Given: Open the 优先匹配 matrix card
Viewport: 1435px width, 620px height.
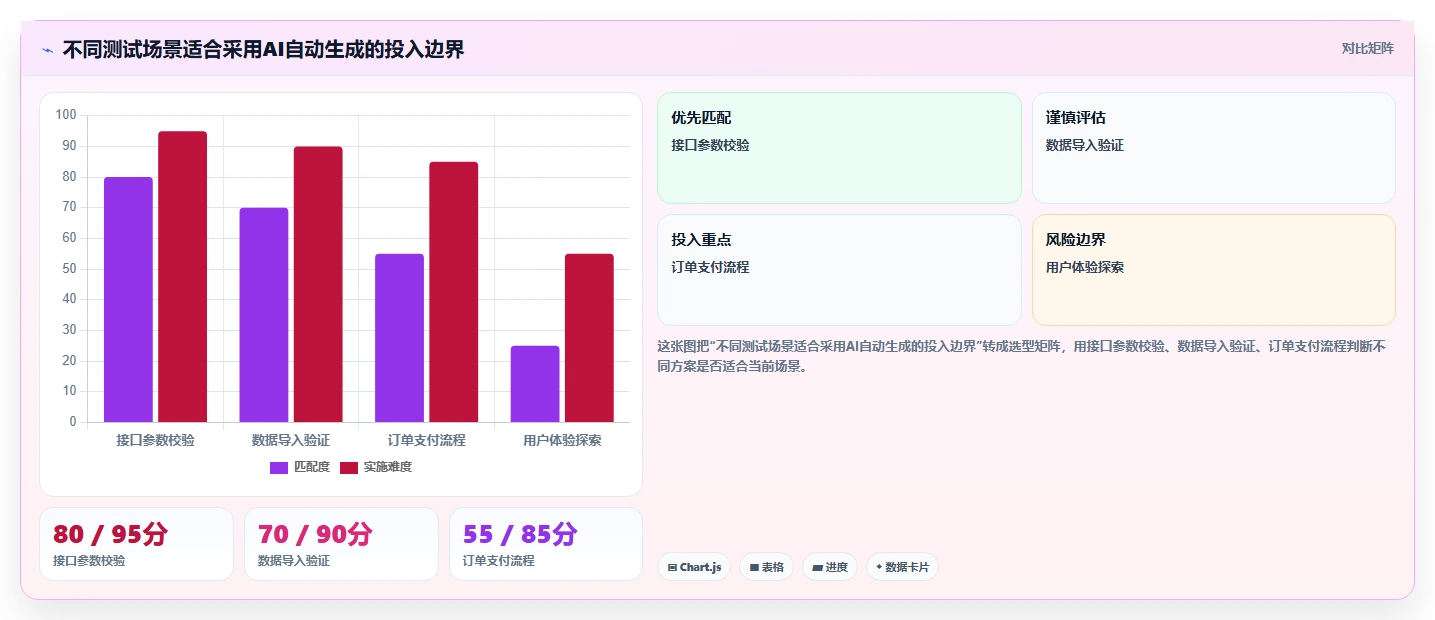Looking at the screenshot, I should point(839,148).
